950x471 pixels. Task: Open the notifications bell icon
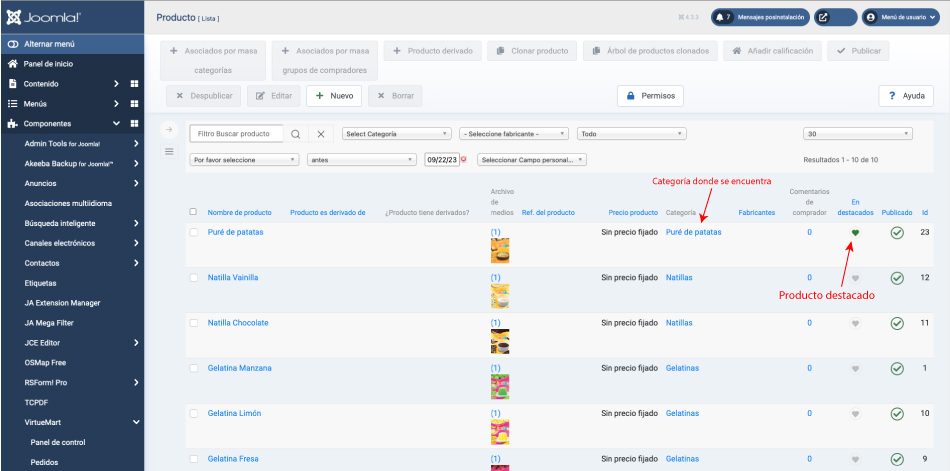click(x=720, y=17)
